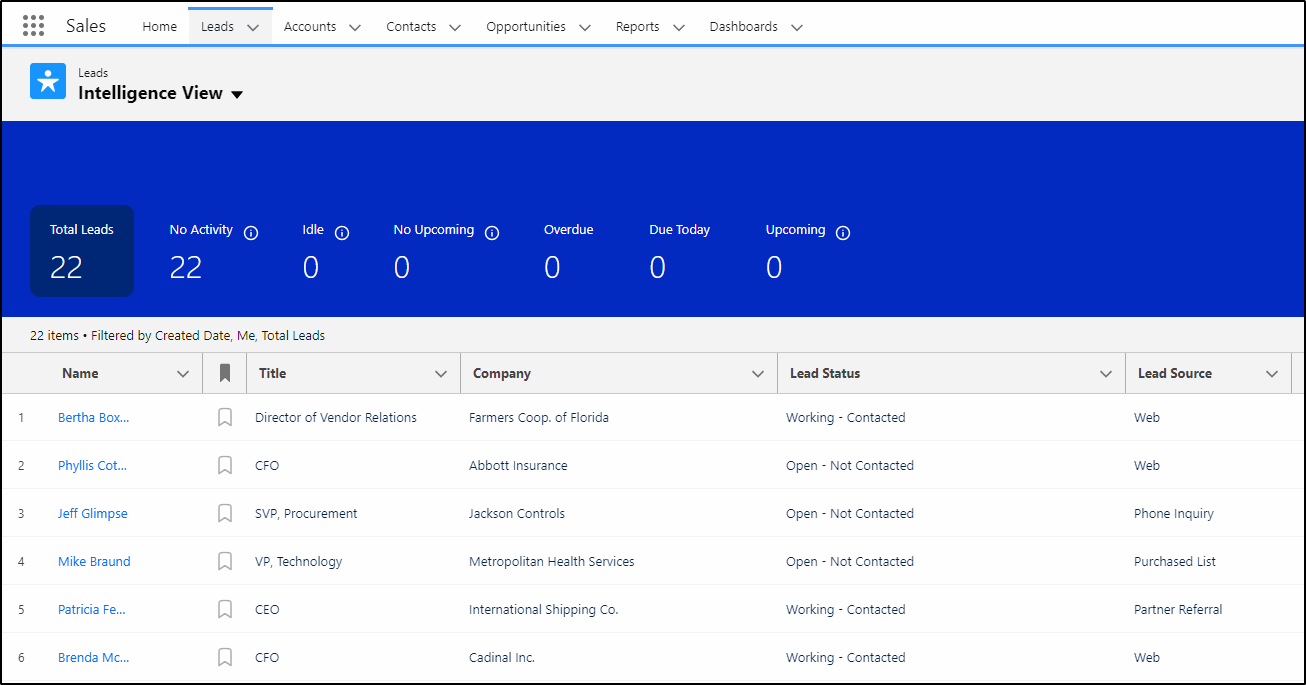The image size is (1306, 685).
Task: Click info icon beside Idle metric
Action: (x=342, y=233)
